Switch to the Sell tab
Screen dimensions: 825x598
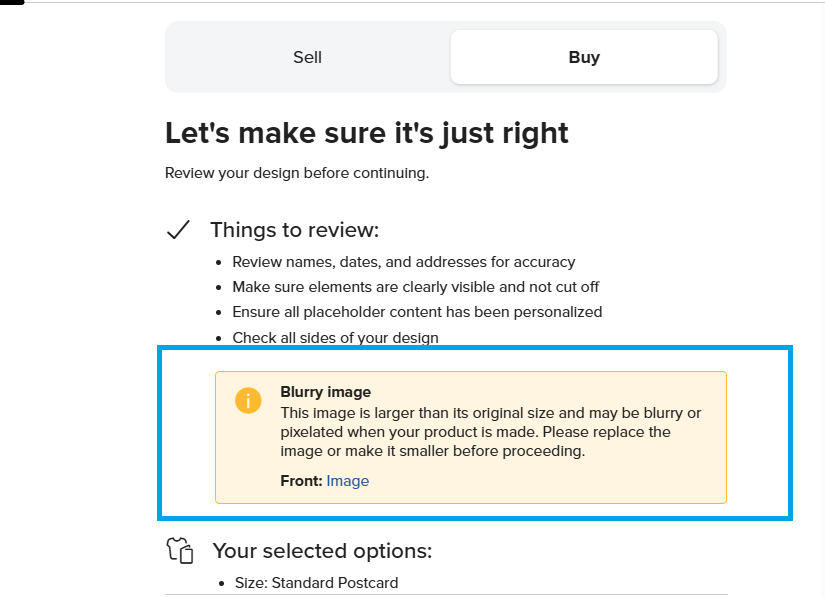307,57
